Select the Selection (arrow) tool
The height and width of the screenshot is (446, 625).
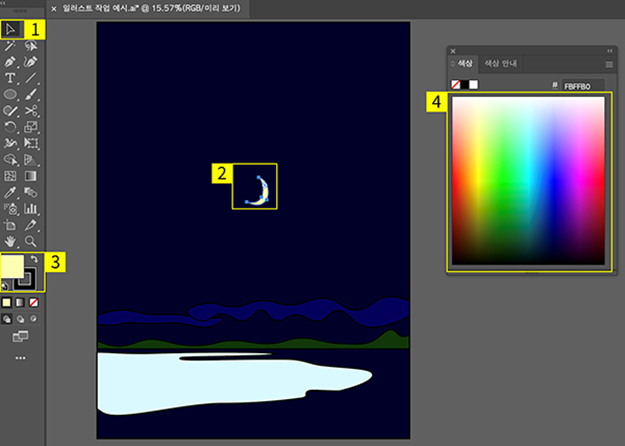pyautogui.click(x=10, y=29)
